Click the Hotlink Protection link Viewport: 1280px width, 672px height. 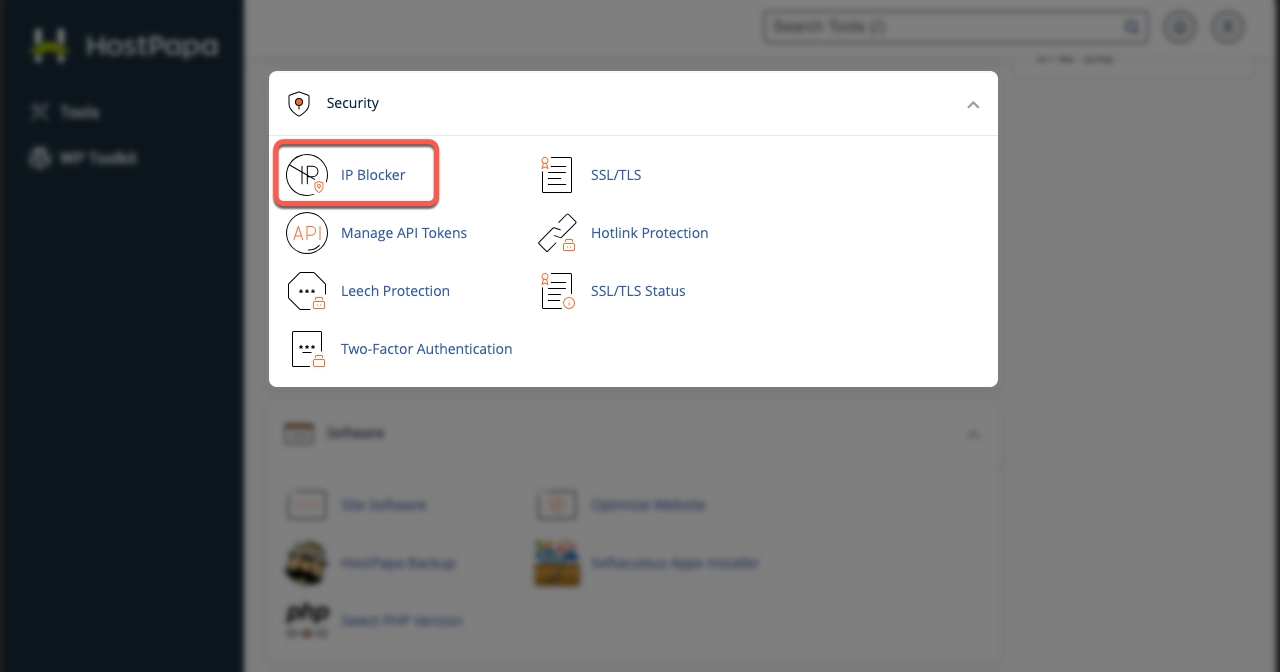[650, 233]
